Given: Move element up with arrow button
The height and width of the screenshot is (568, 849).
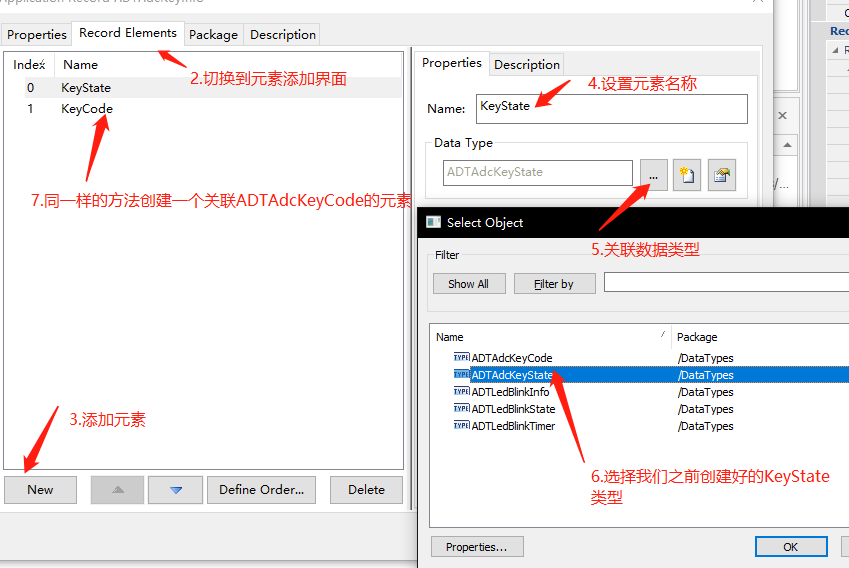Looking at the screenshot, I should point(117,490).
